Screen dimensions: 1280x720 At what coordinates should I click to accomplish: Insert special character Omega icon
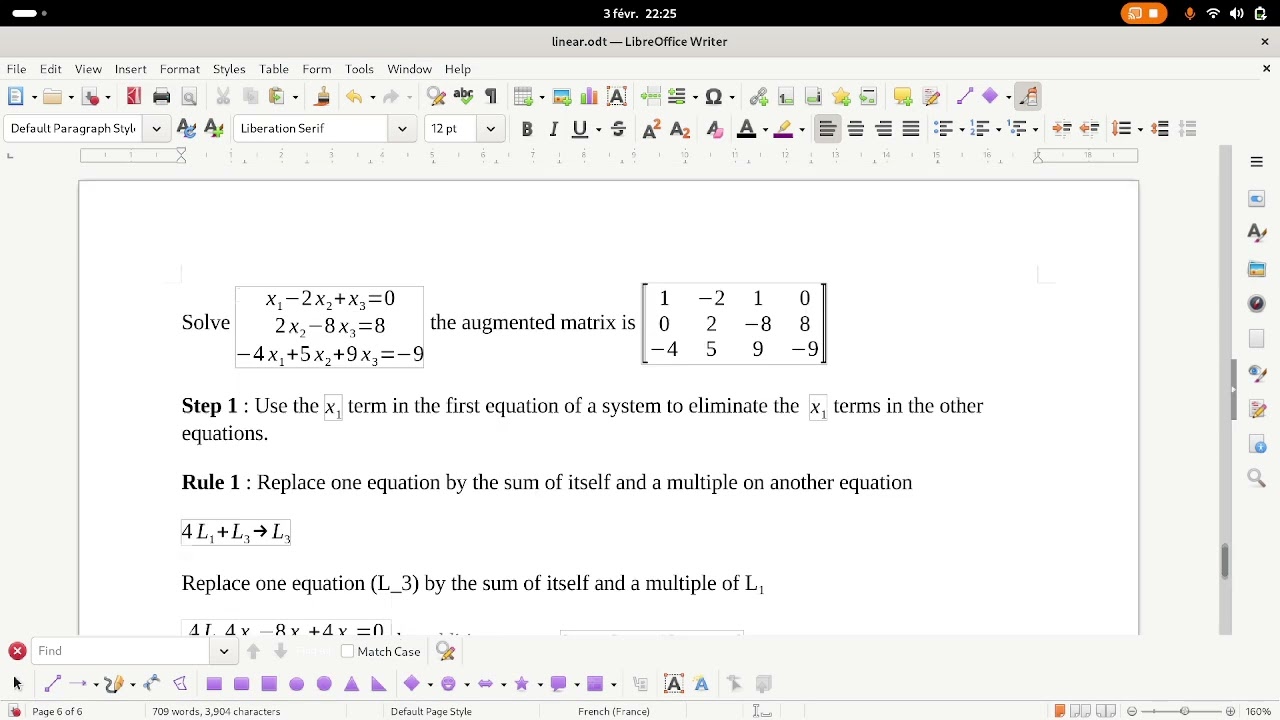click(x=713, y=97)
